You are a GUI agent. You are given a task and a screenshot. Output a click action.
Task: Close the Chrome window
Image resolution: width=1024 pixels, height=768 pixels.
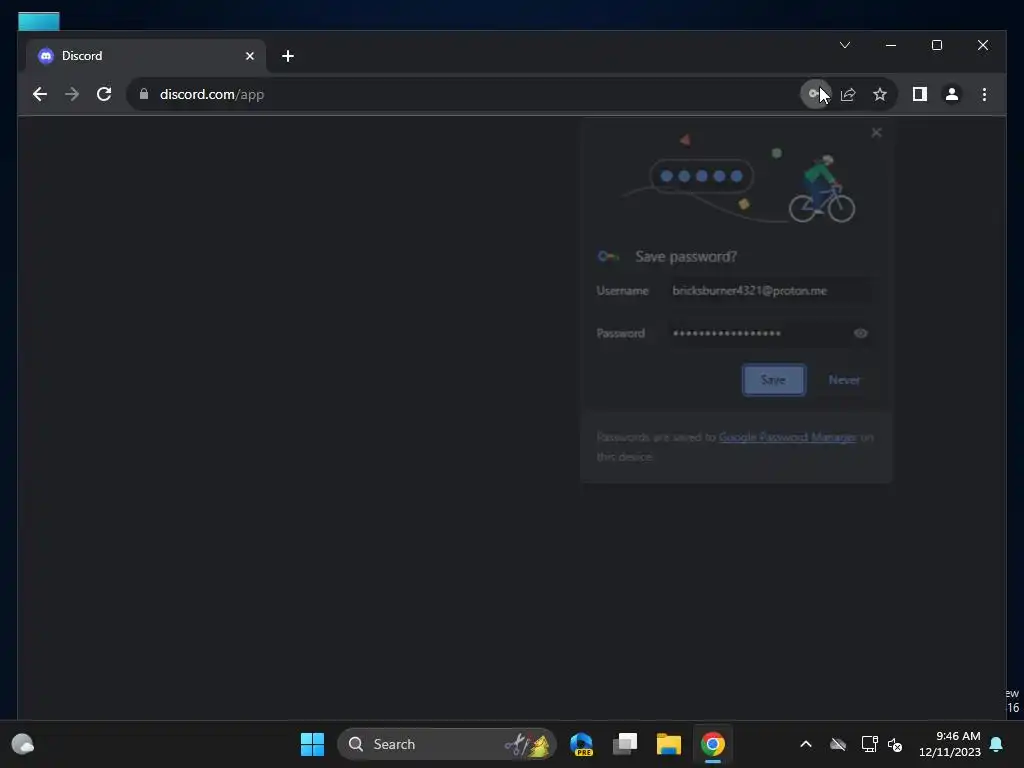(982, 45)
